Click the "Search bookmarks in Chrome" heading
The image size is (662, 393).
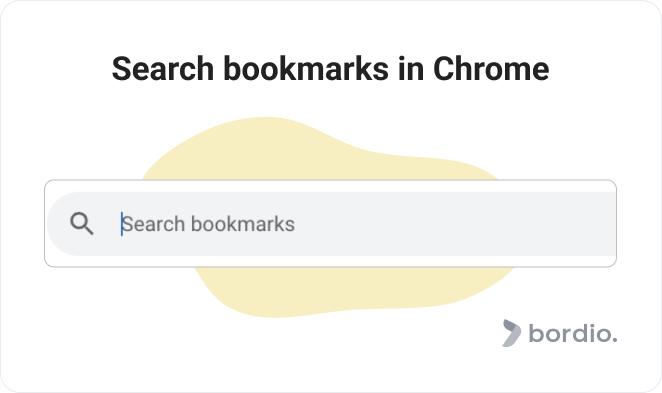[331, 69]
